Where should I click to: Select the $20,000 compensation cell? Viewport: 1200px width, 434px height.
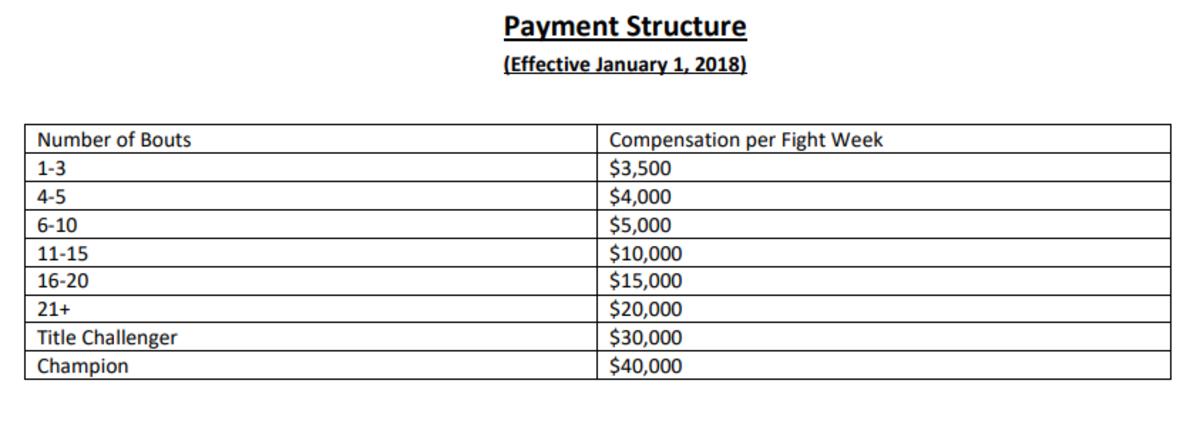645,309
